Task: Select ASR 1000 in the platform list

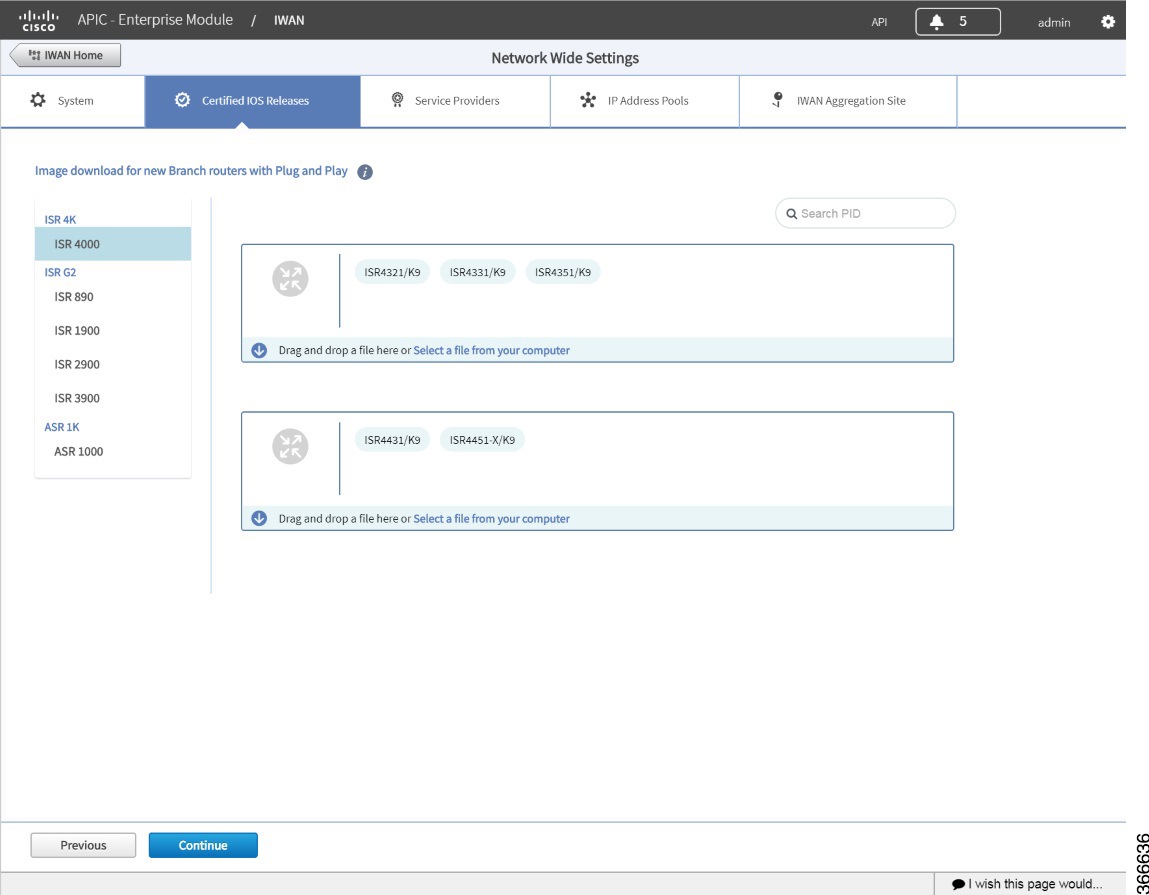Action: pos(113,452)
